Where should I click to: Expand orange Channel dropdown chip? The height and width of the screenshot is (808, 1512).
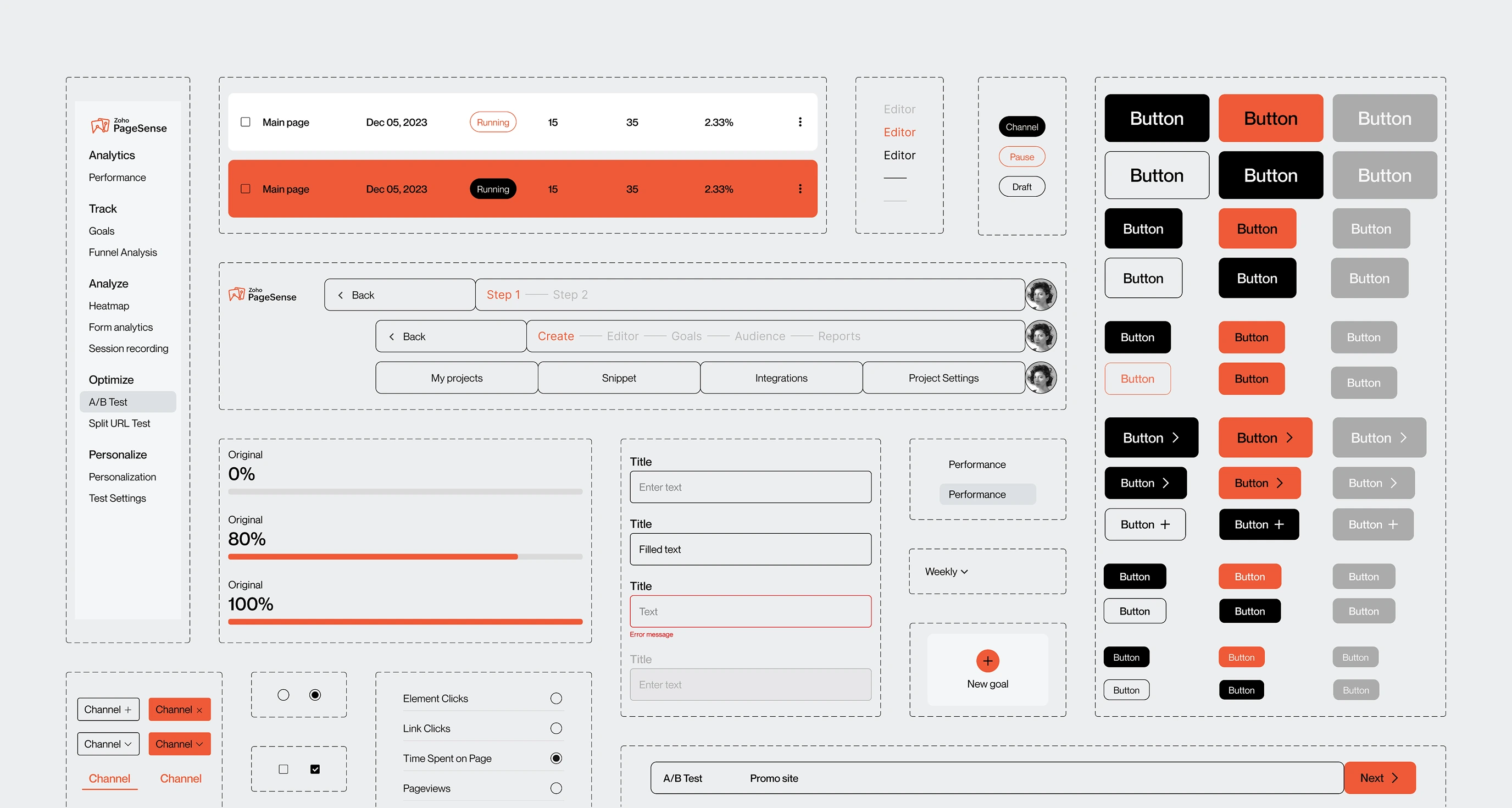pyautogui.click(x=180, y=744)
